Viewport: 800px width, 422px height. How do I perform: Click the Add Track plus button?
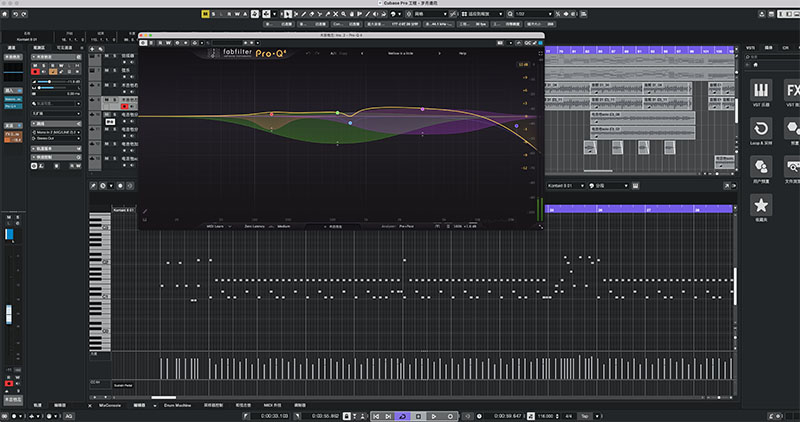click(92, 49)
